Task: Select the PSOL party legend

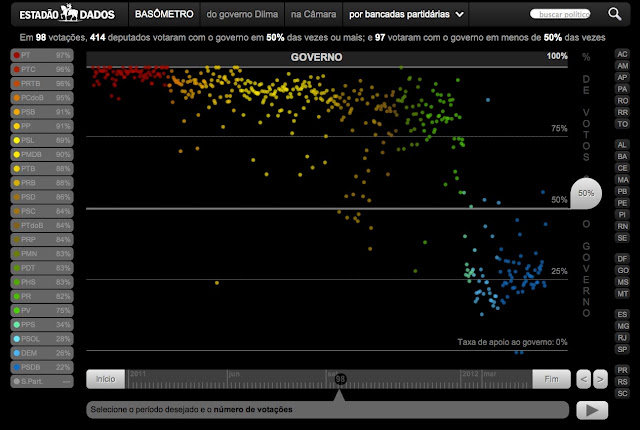Action: click(x=42, y=339)
